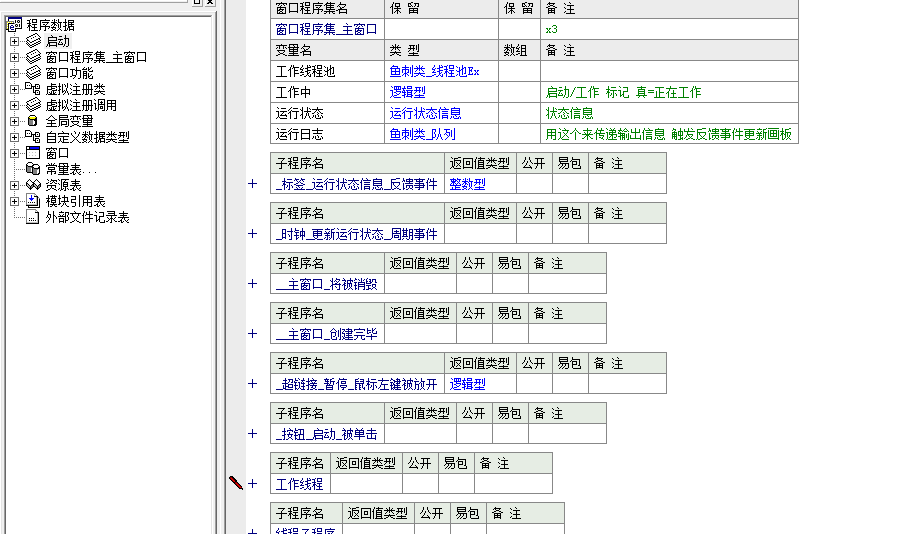Click subroutine name __主窗口_将被销毁
Screen dimensions: 911x534
point(327,284)
